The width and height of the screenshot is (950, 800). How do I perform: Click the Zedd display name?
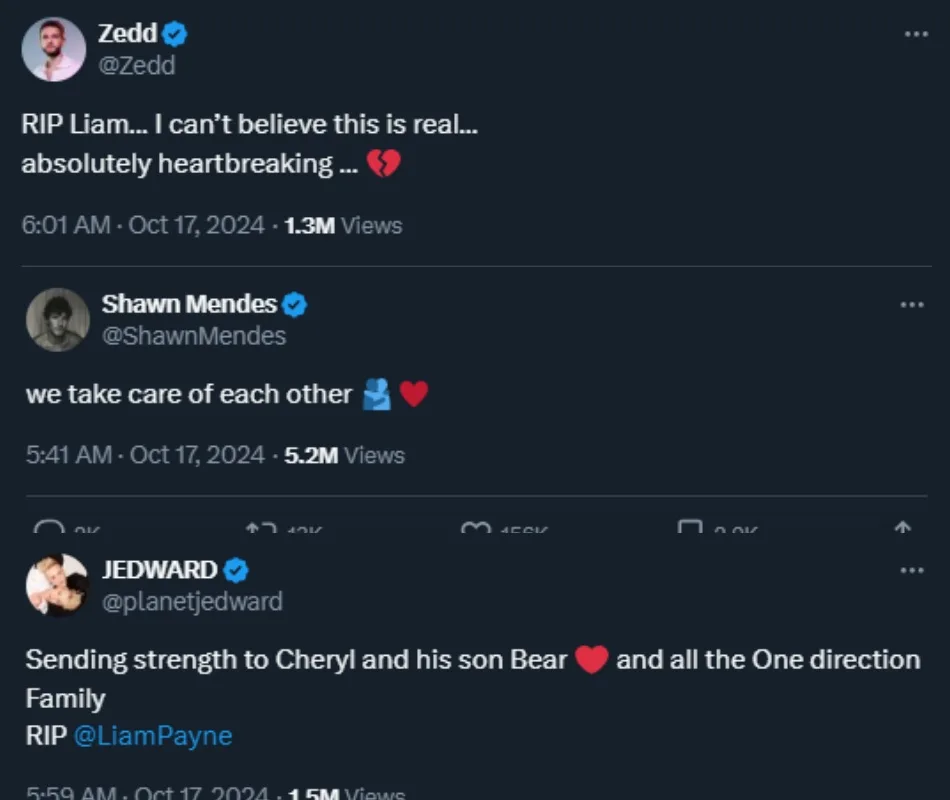(127, 33)
